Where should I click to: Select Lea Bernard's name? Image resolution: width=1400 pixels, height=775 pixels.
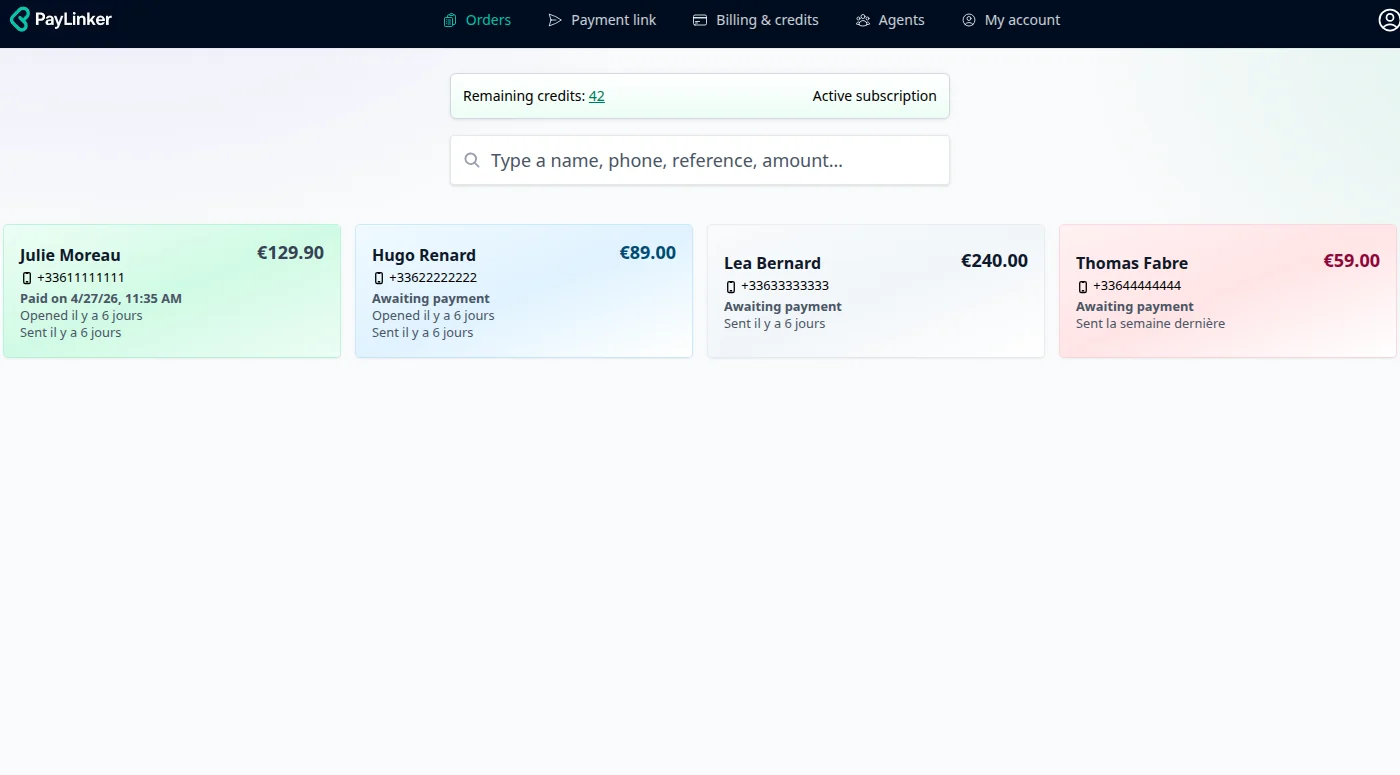(x=772, y=263)
